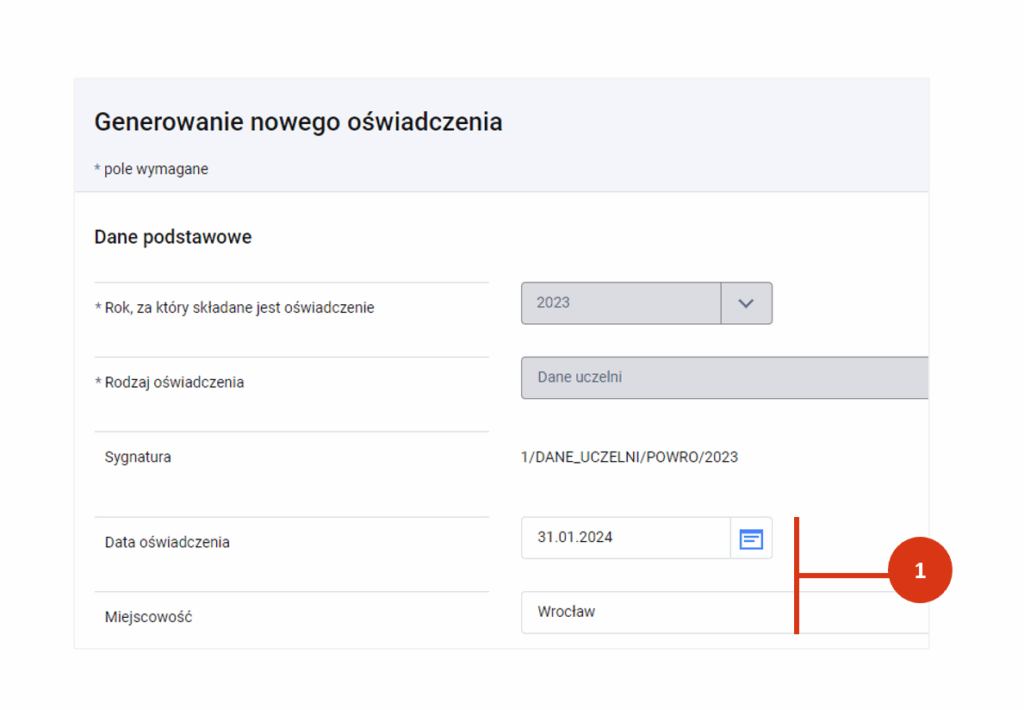Select the signature text 1/DANE_UCZELNI/POWRO/2023
This screenshot has height=710, width=1024.
coord(630,457)
